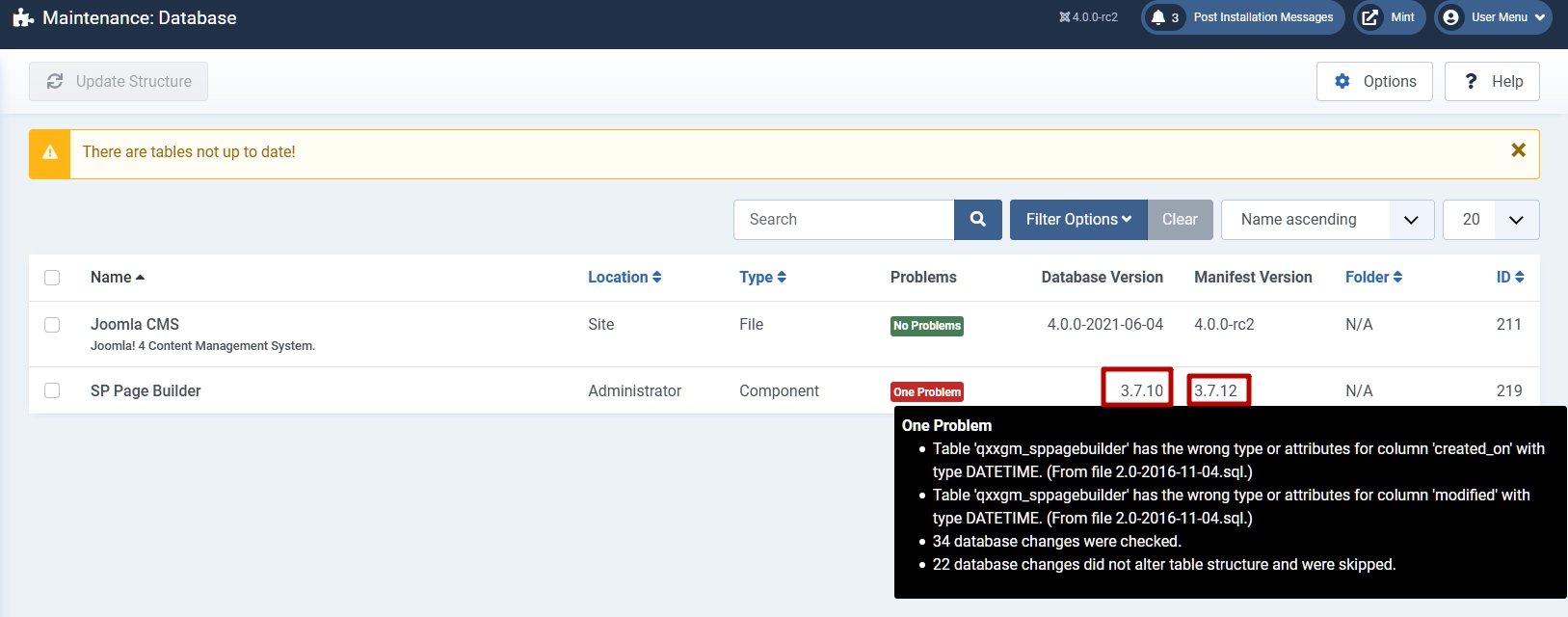This screenshot has width=1568, height=617.
Task: Expand the Filter Options dropdown
Action: pyautogui.click(x=1077, y=220)
